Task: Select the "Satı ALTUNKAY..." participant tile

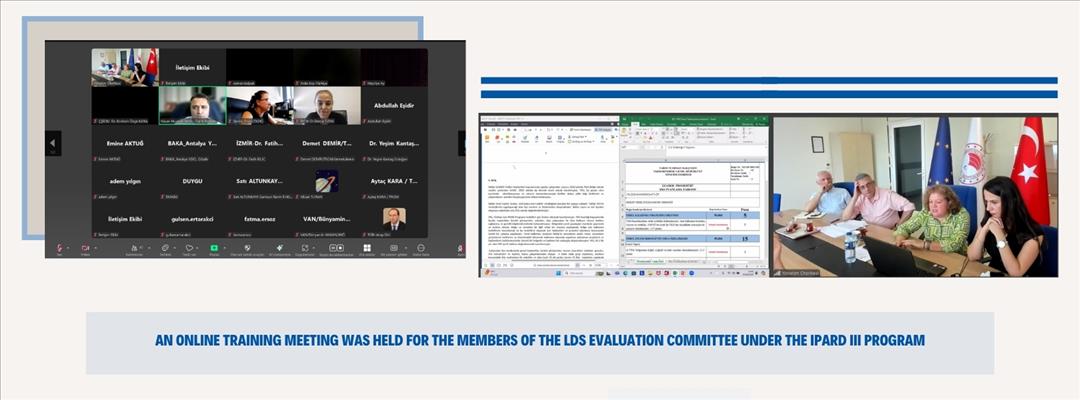Action: tap(260, 182)
